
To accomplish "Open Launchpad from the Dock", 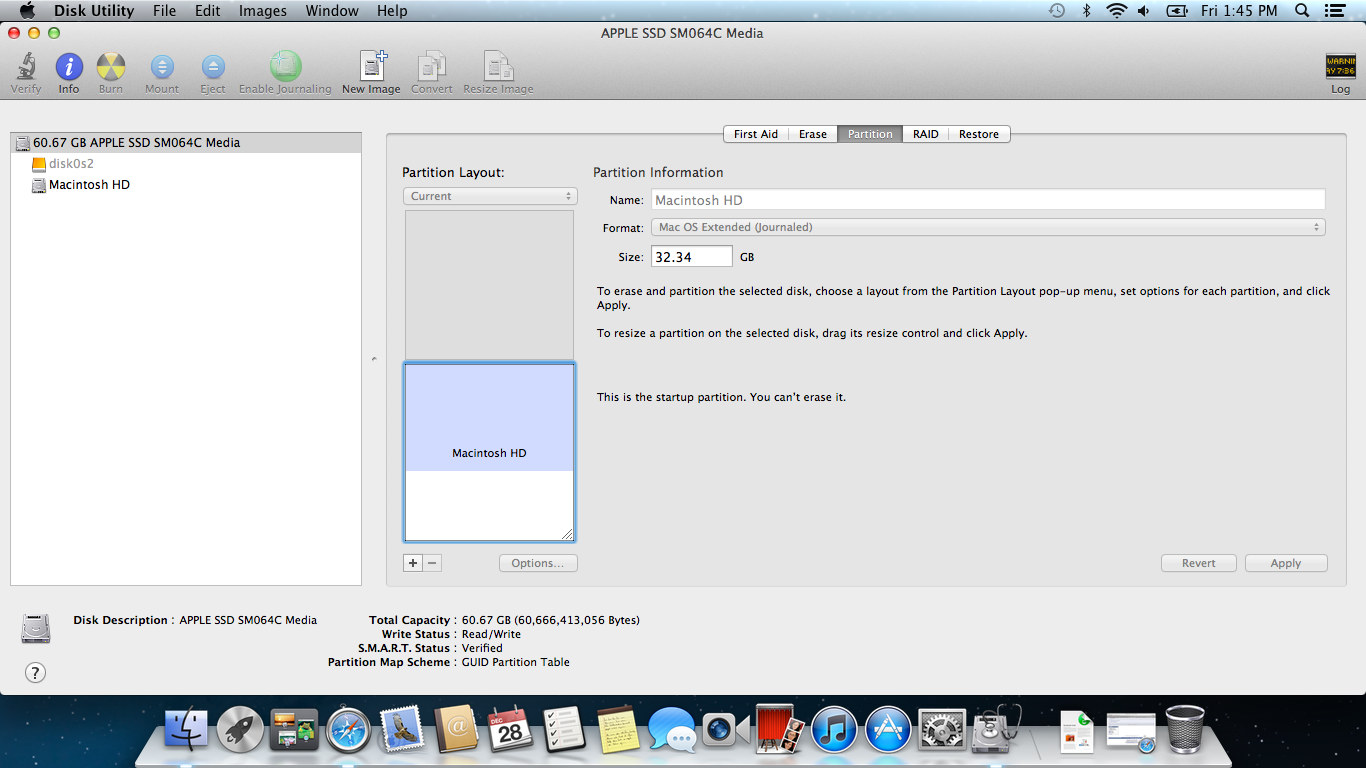I will click(240, 731).
